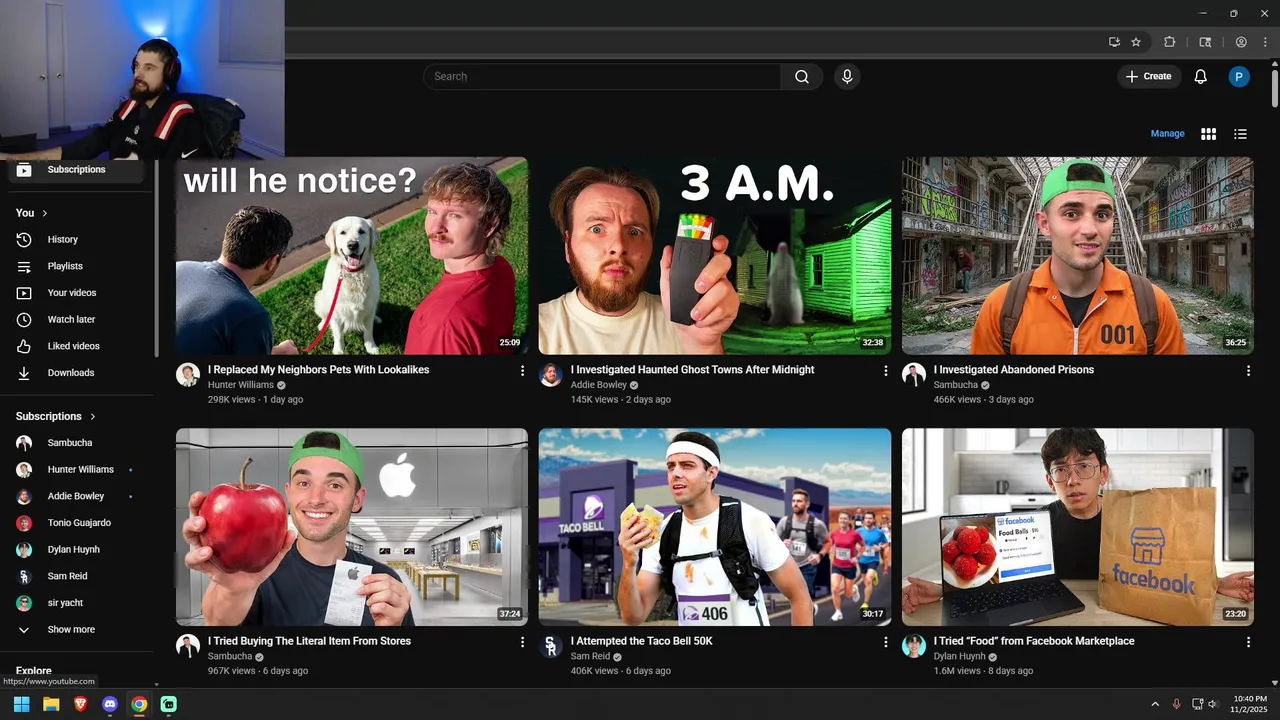The image size is (1280, 720).
Task: Open Your videos in the sidebar
Action: (77, 293)
